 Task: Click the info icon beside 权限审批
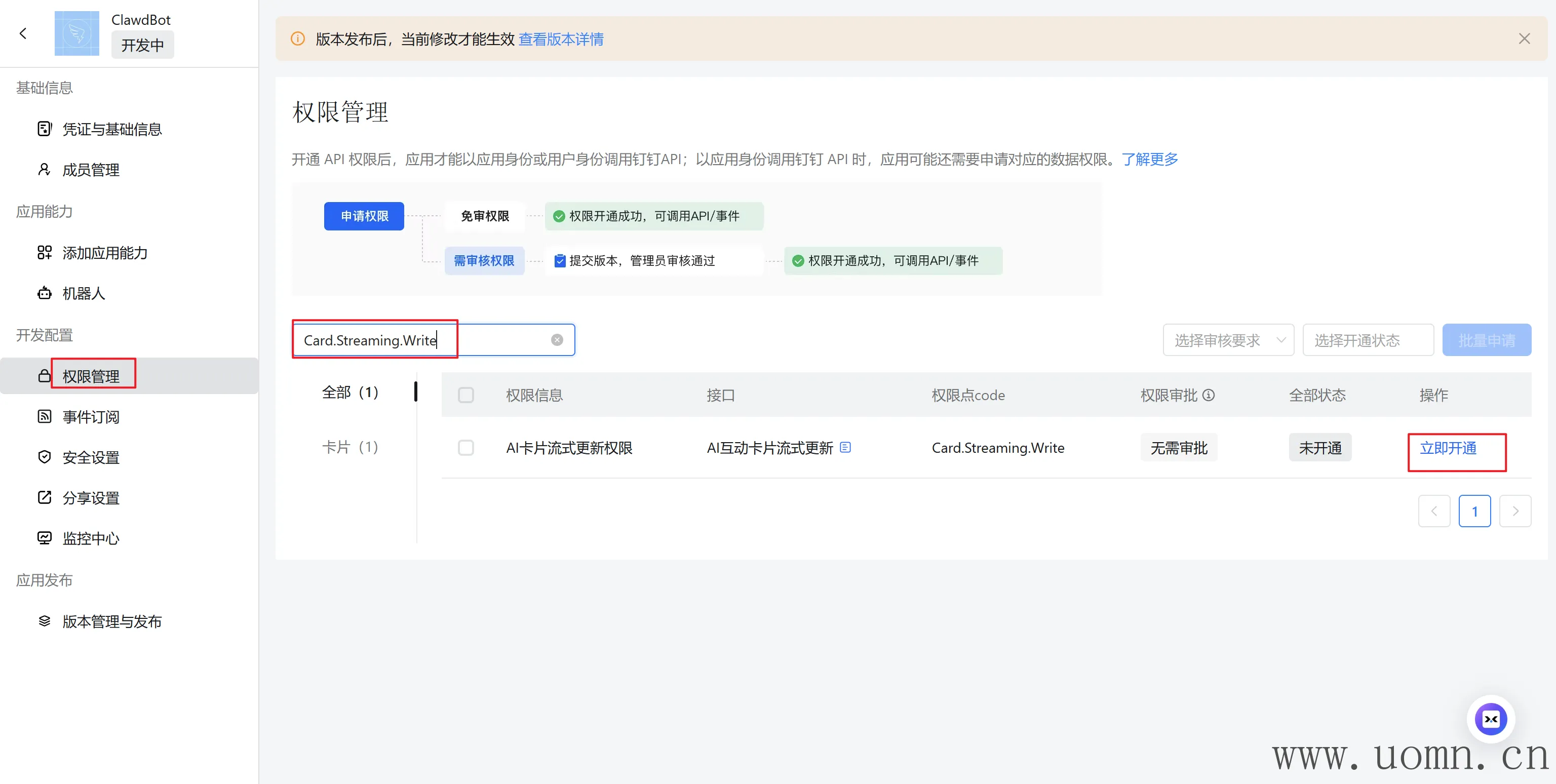(x=1209, y=395)
